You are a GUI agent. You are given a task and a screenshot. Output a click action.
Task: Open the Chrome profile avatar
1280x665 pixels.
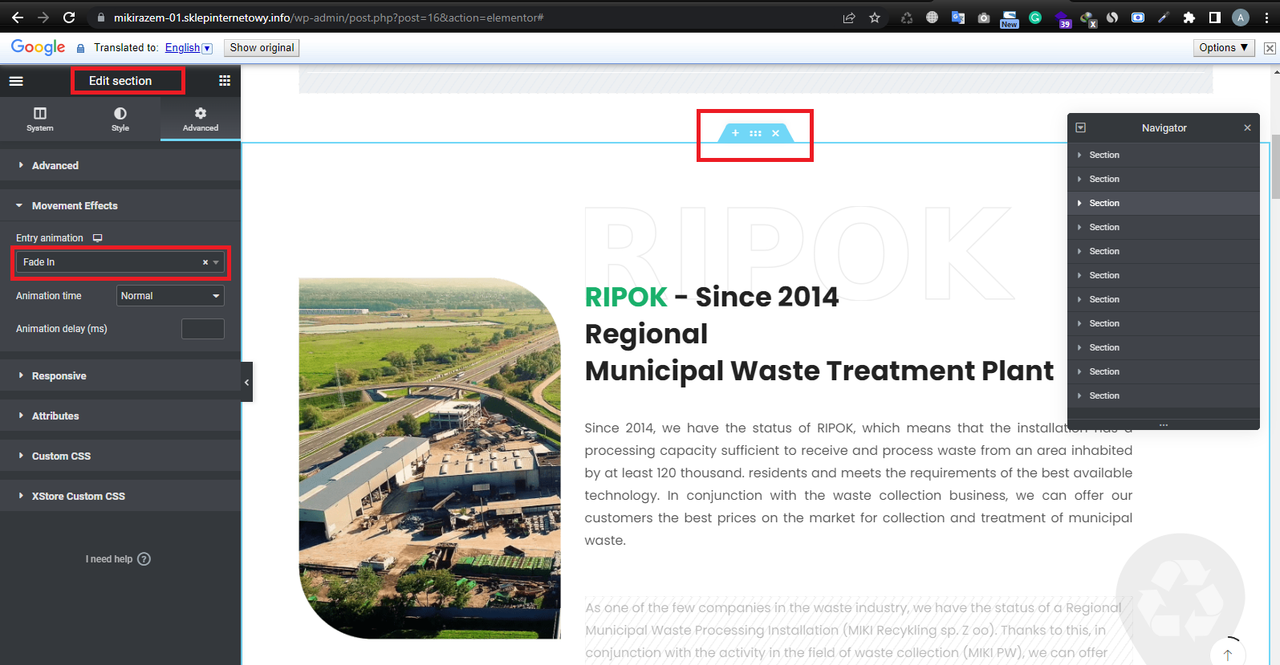tap(1240, 17)
